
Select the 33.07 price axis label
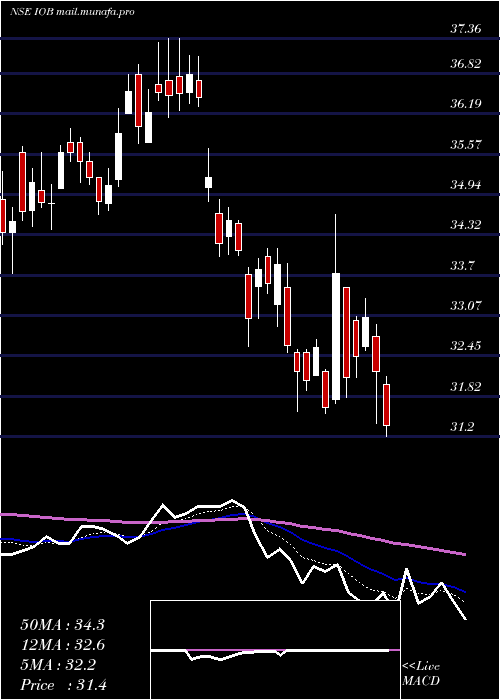[465, 305]
